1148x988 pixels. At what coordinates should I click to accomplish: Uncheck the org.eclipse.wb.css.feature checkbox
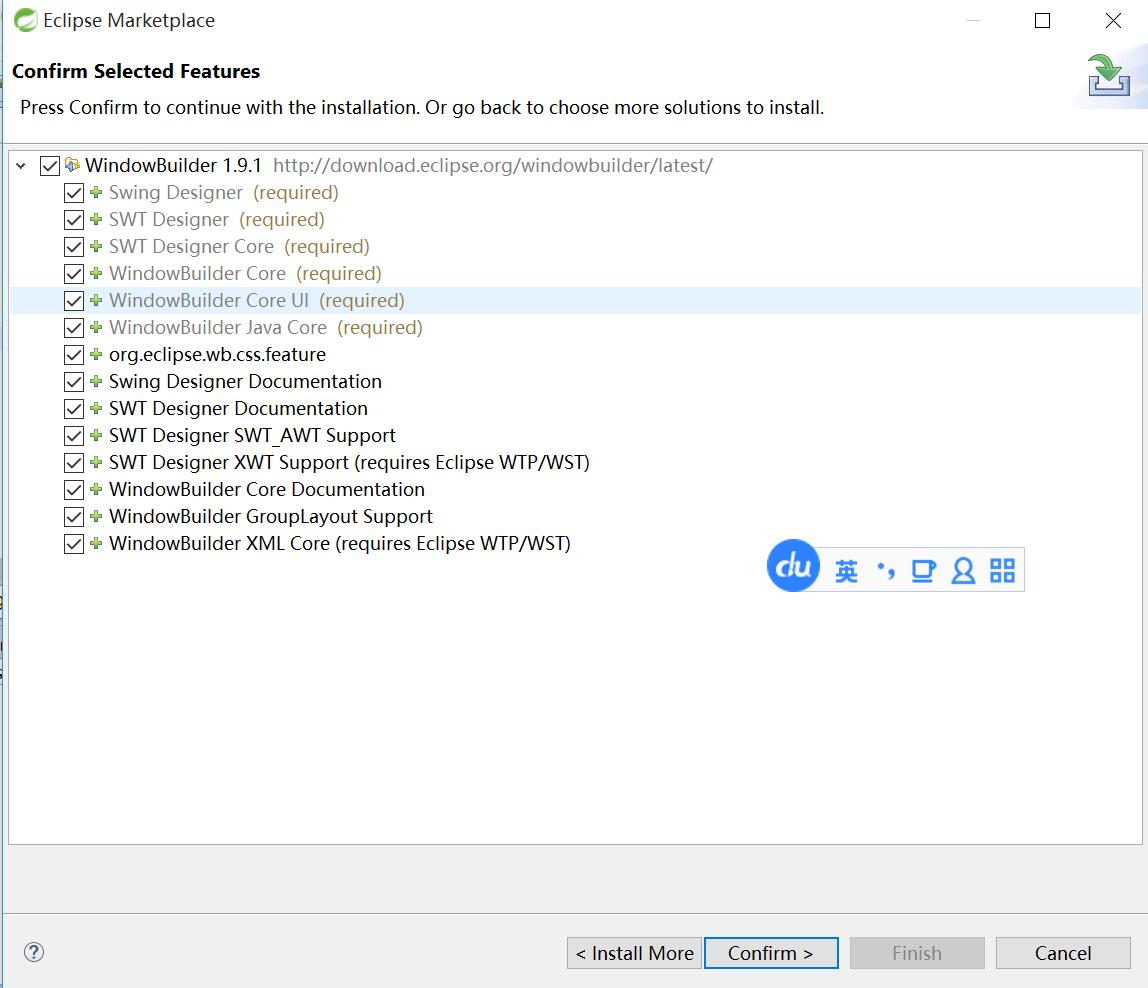pos(74,355)
